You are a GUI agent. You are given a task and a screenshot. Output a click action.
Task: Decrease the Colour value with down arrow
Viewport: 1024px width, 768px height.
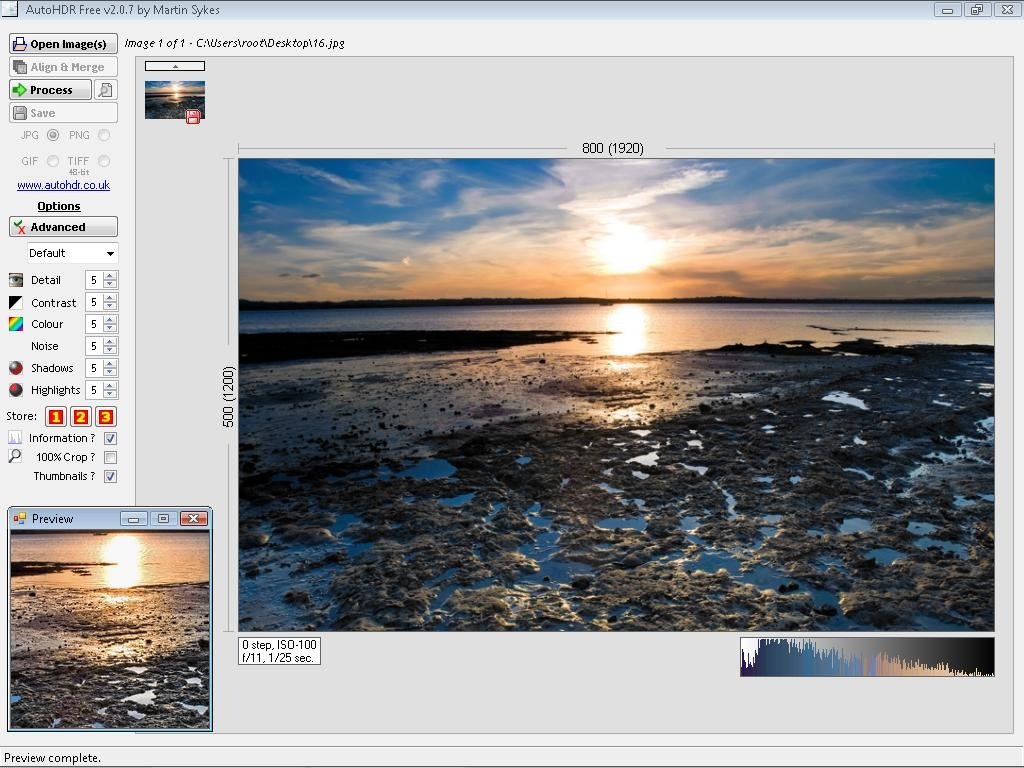pyautogui.click(x=110, y=328)
